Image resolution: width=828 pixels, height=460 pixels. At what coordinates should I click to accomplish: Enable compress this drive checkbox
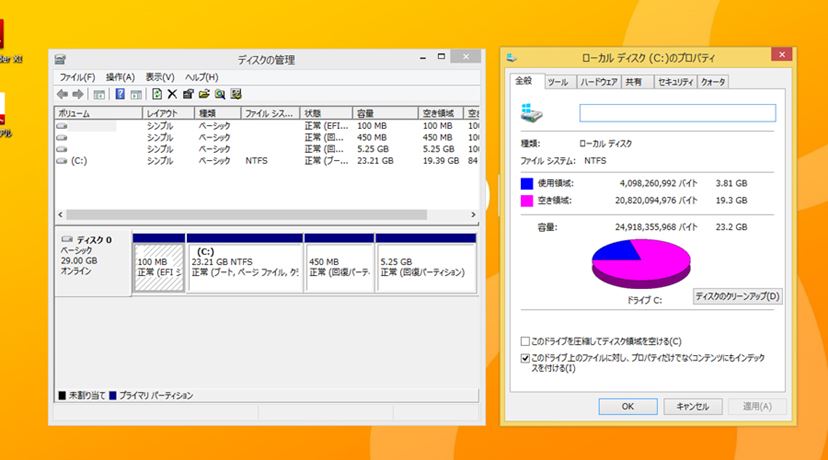pos(525,341)
